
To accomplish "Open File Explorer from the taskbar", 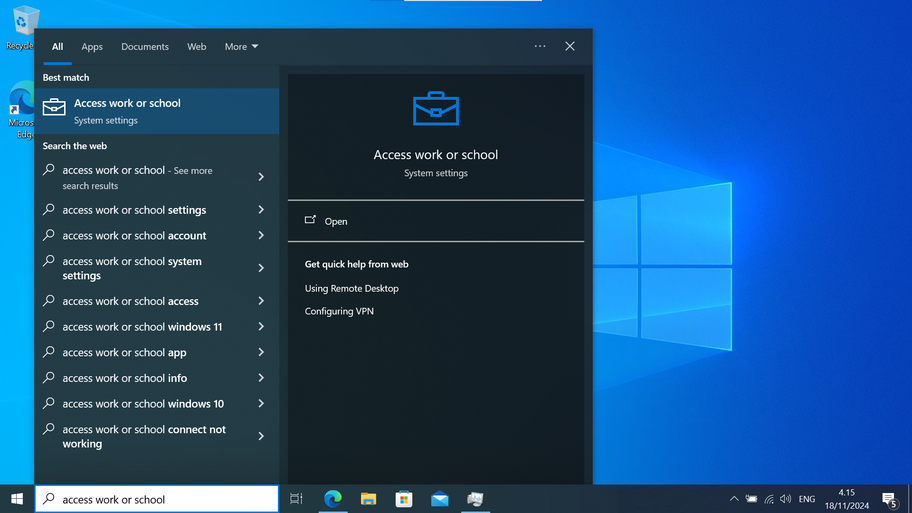I will (368, 498).
